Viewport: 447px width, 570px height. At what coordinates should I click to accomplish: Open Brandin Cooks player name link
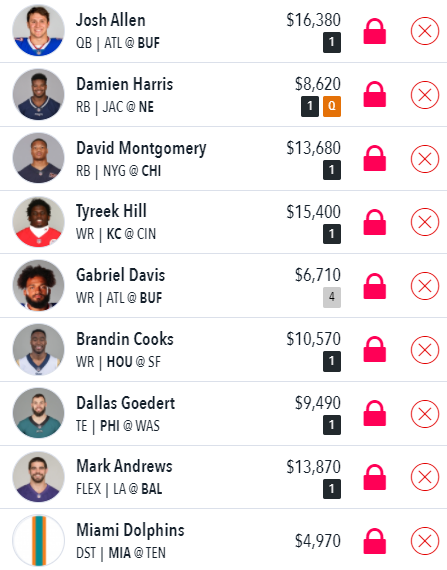(x=125, y=339)
